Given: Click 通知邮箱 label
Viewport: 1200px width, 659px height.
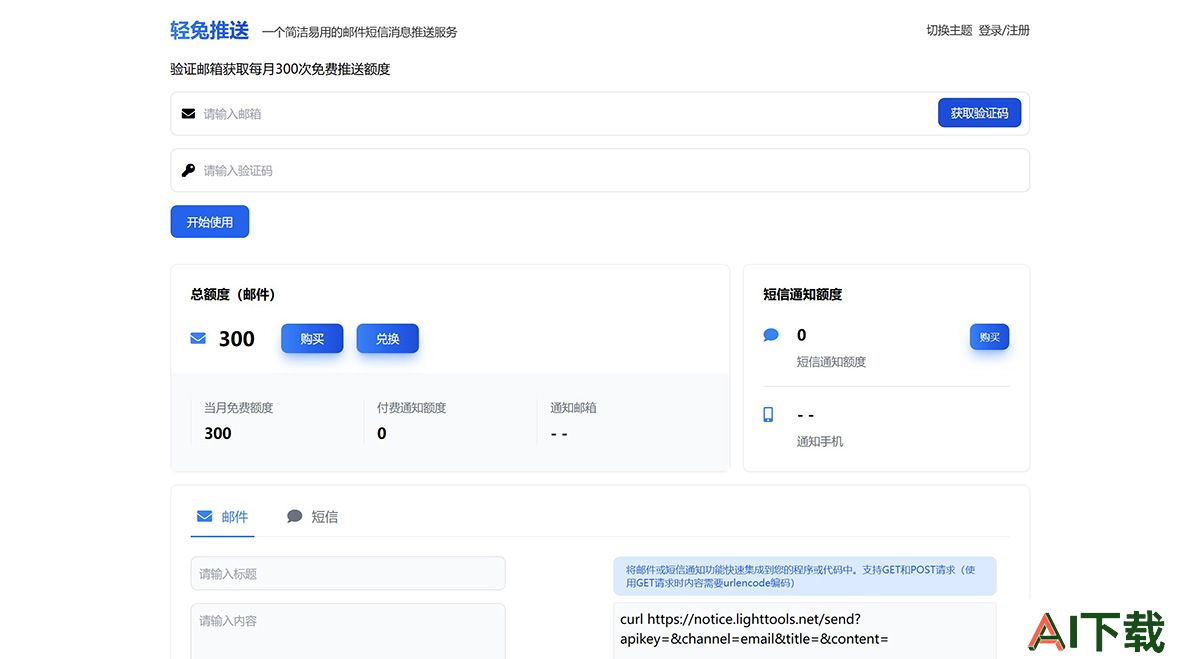Looking at the screenshot, I should coord(574,408).
